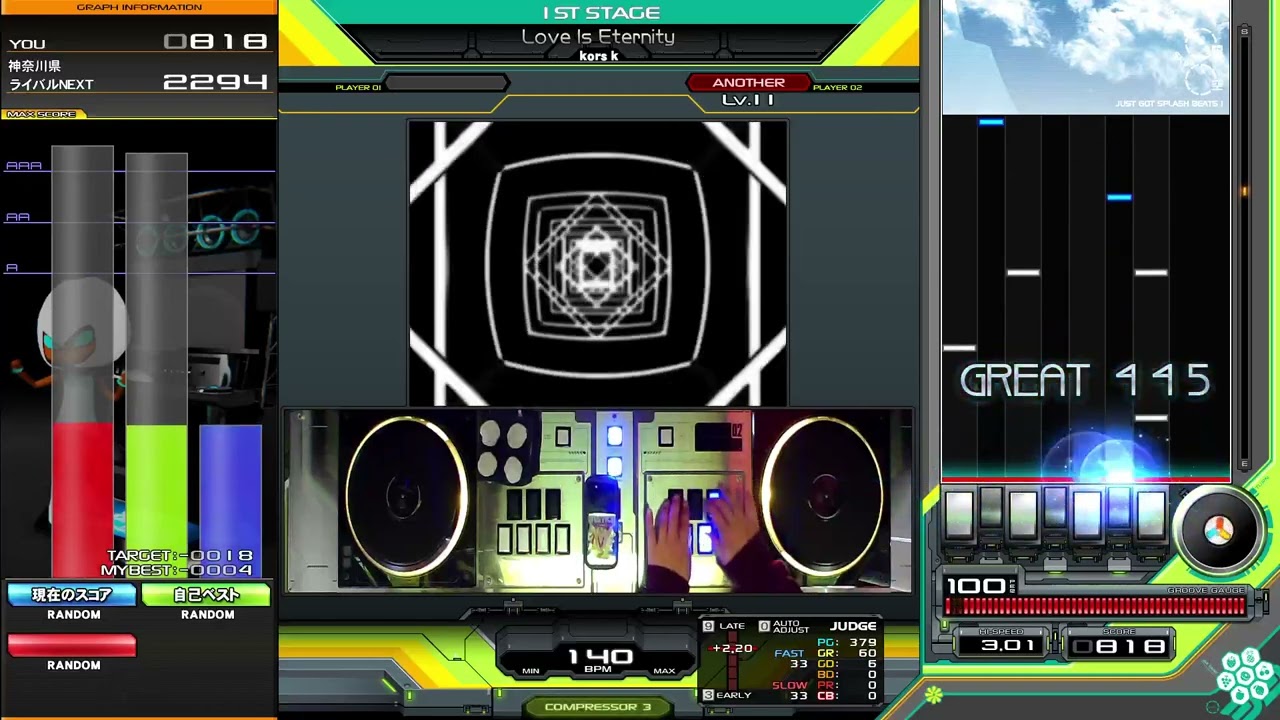1280x720 pixels.
Task: Click the GRAPH INFORMATION header
Action: (139, 7)
